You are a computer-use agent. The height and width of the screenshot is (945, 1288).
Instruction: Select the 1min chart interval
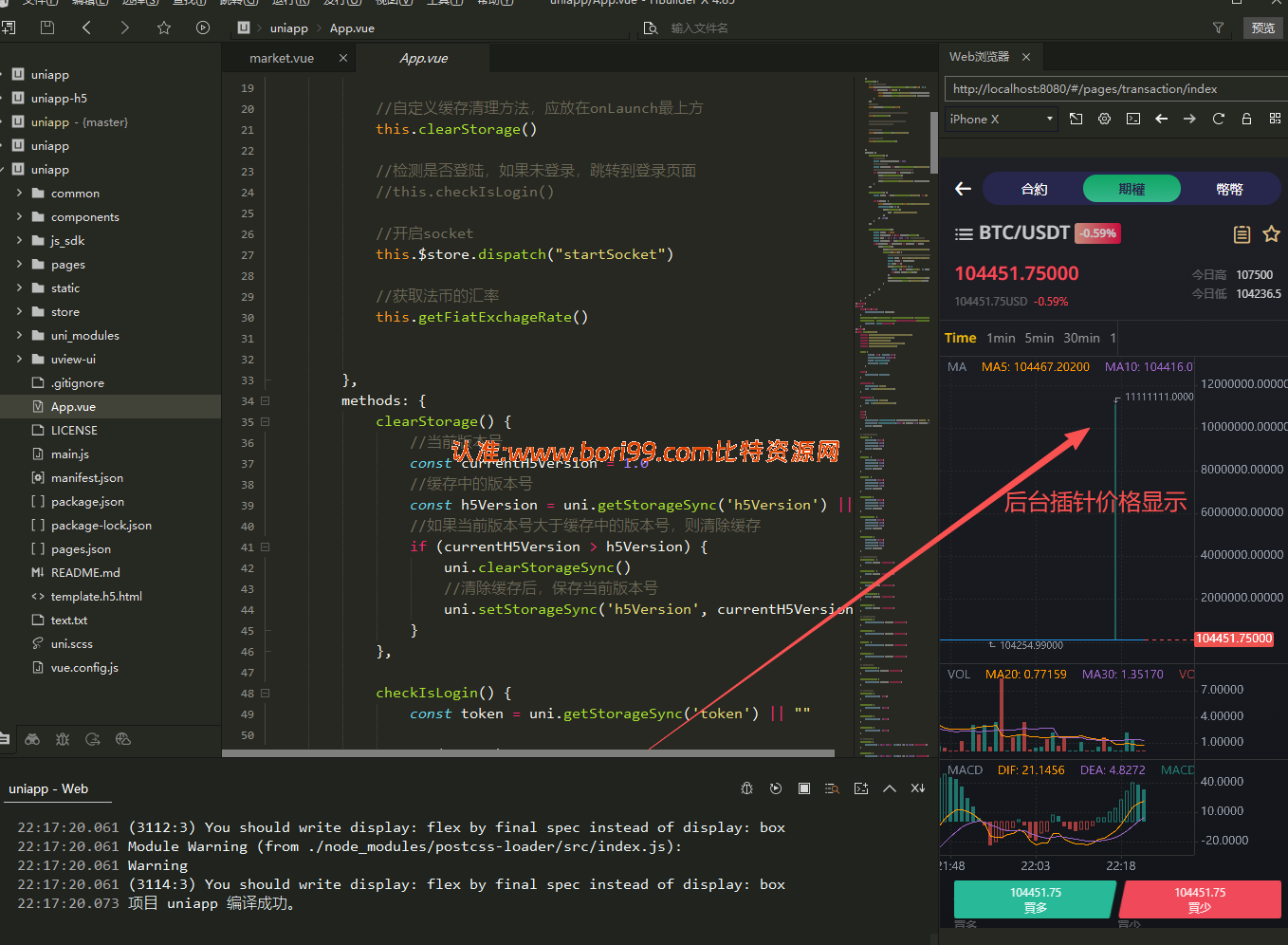click(1001, 338)
